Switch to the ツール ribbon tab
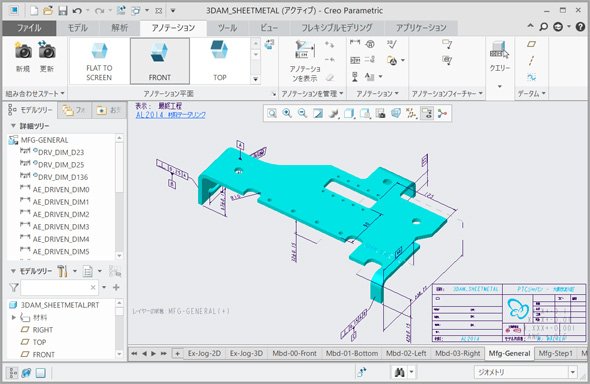This screenshot has width=590, height=384. [228, 28]
